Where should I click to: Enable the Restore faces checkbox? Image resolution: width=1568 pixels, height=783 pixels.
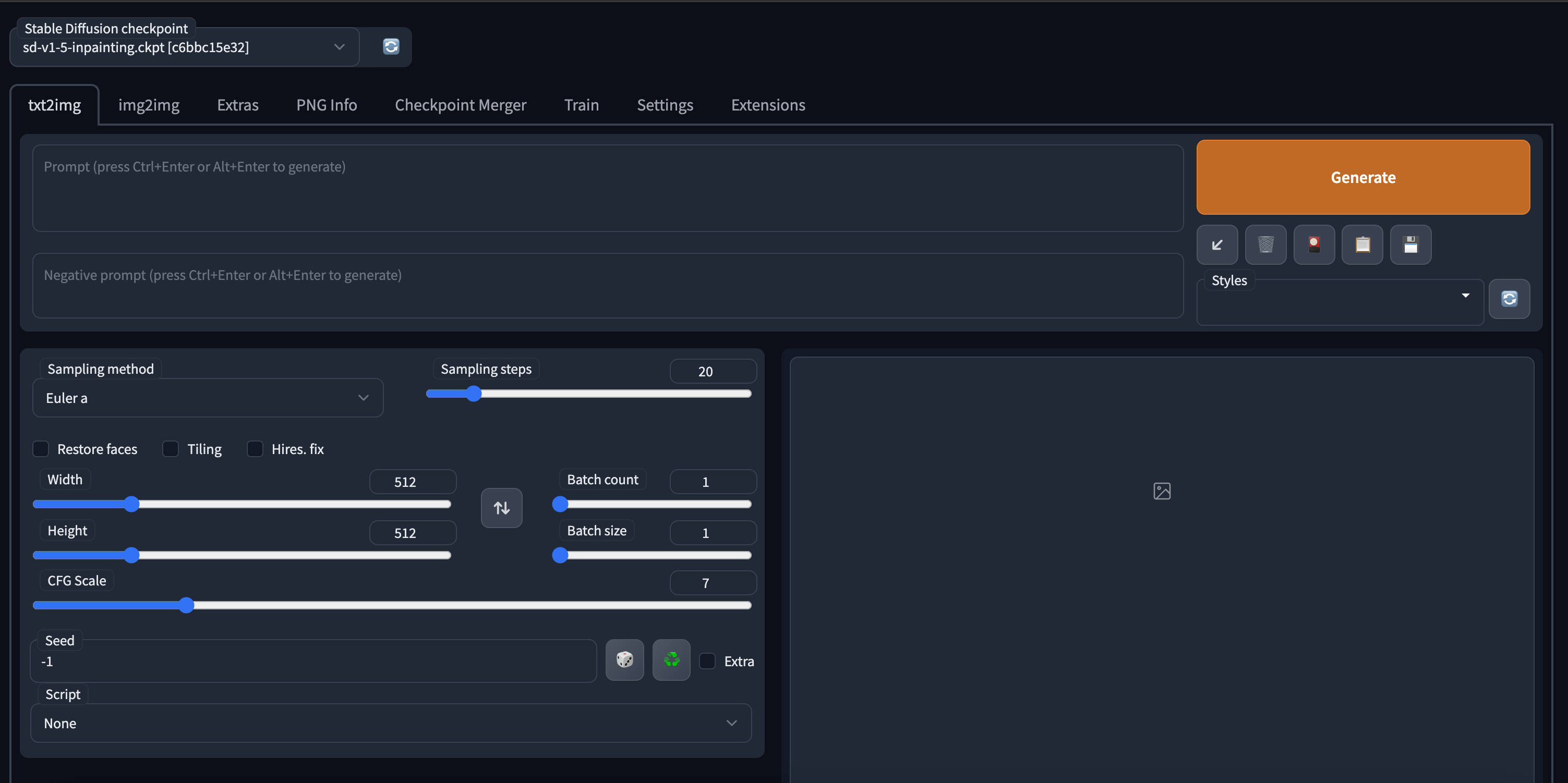tap(41, 449)
